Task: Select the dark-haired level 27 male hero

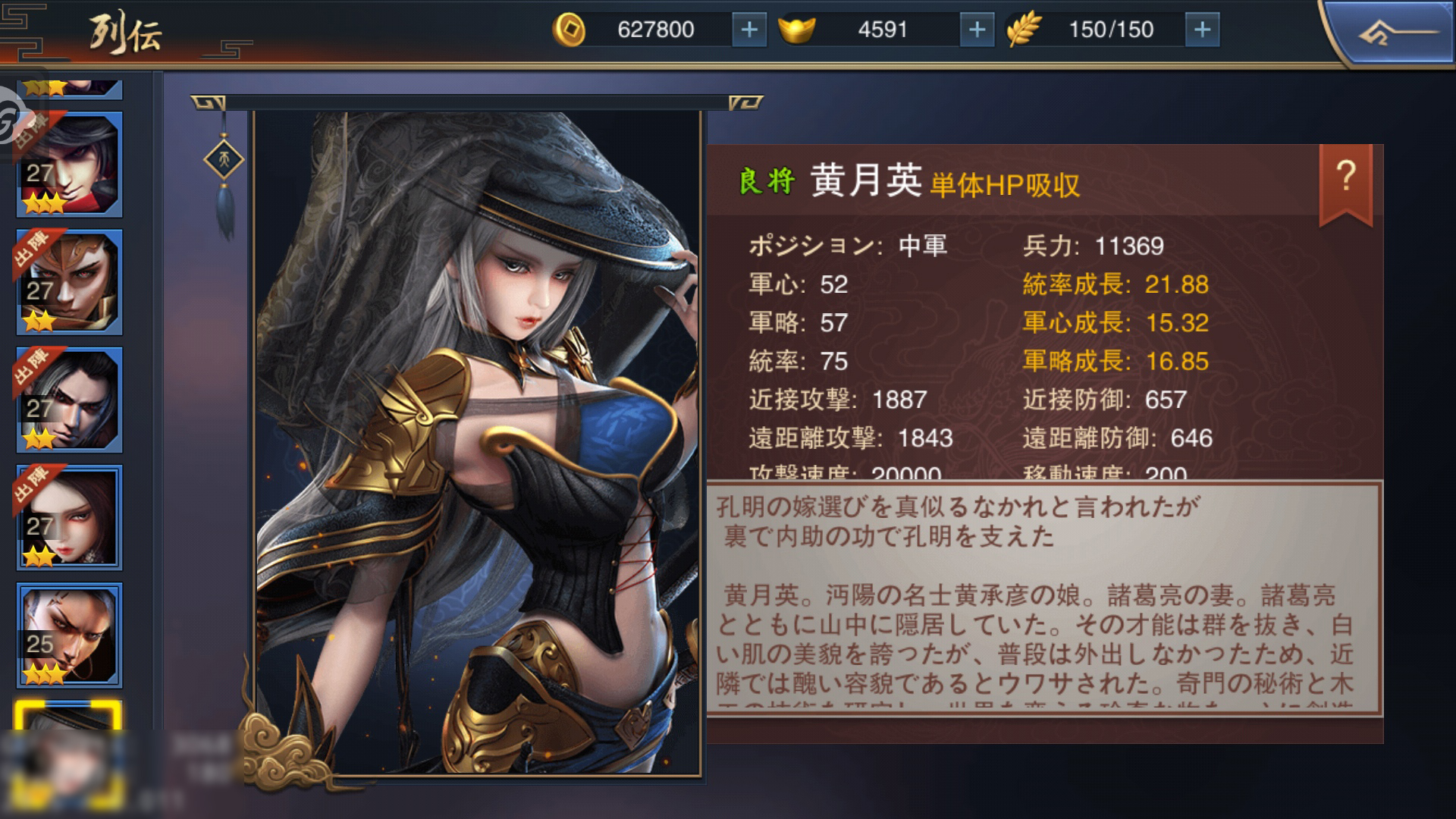Action: pyautogui.click(x=69, y=399)
